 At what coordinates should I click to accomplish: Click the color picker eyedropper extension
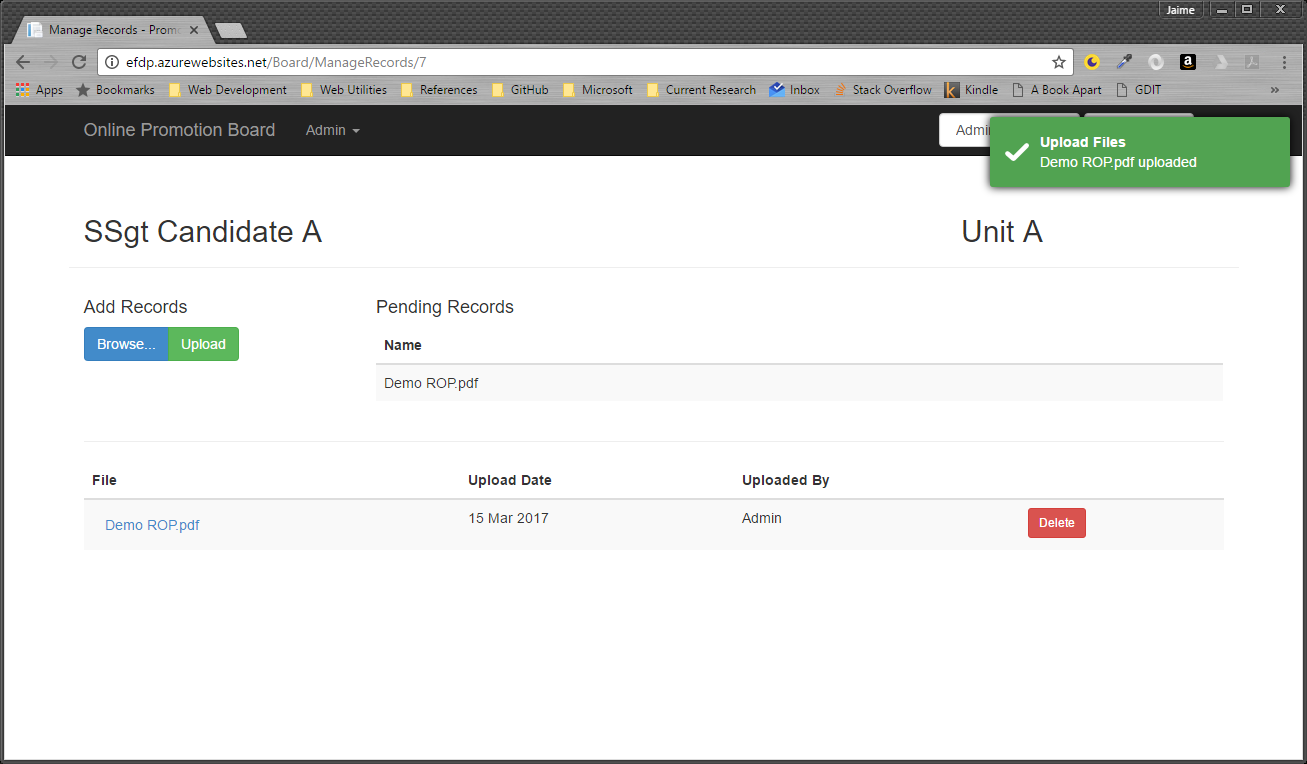coord(1124,62)
